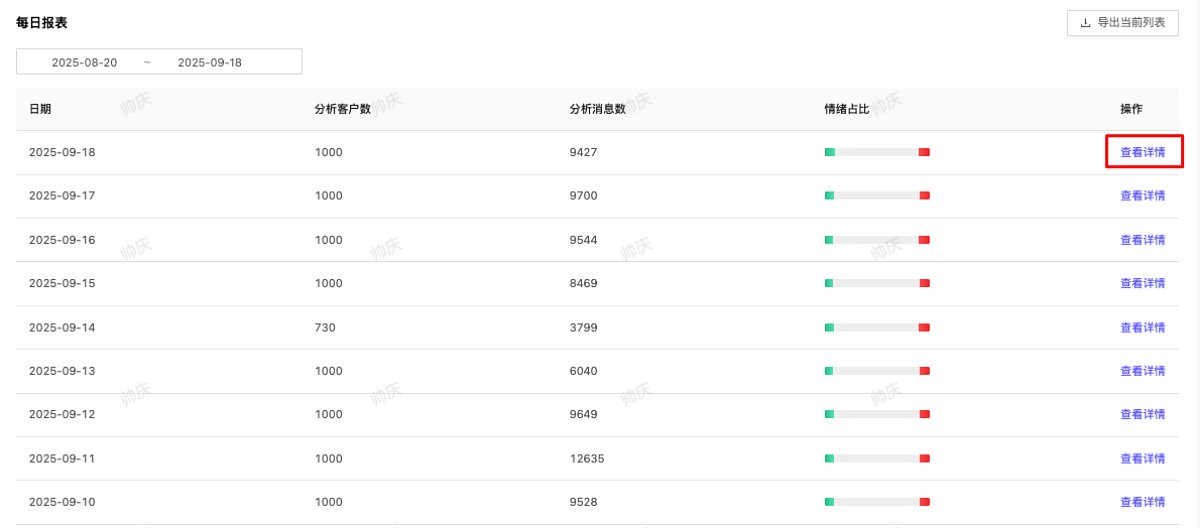Open details for the 2025-09-14 row
The height and width of the screenshot is (528, 1200).
(1142, 328)
